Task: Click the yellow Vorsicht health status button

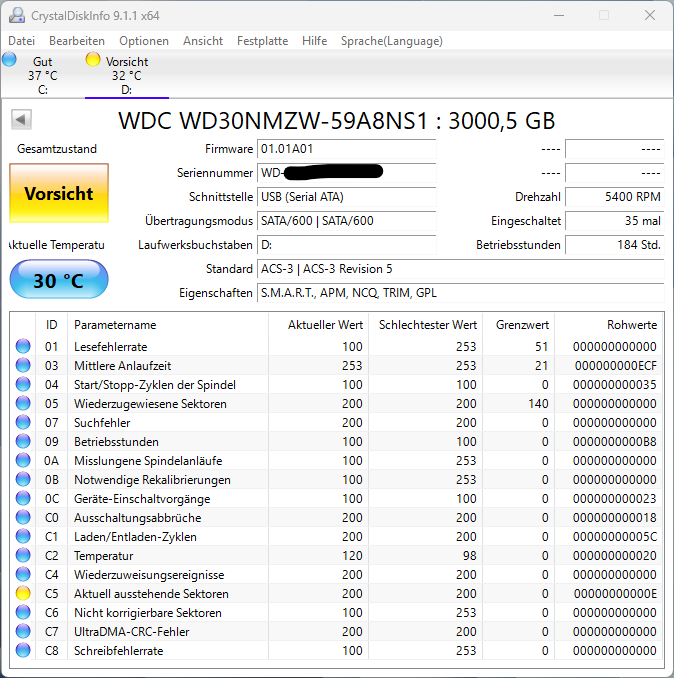Action: coord(59,193)
